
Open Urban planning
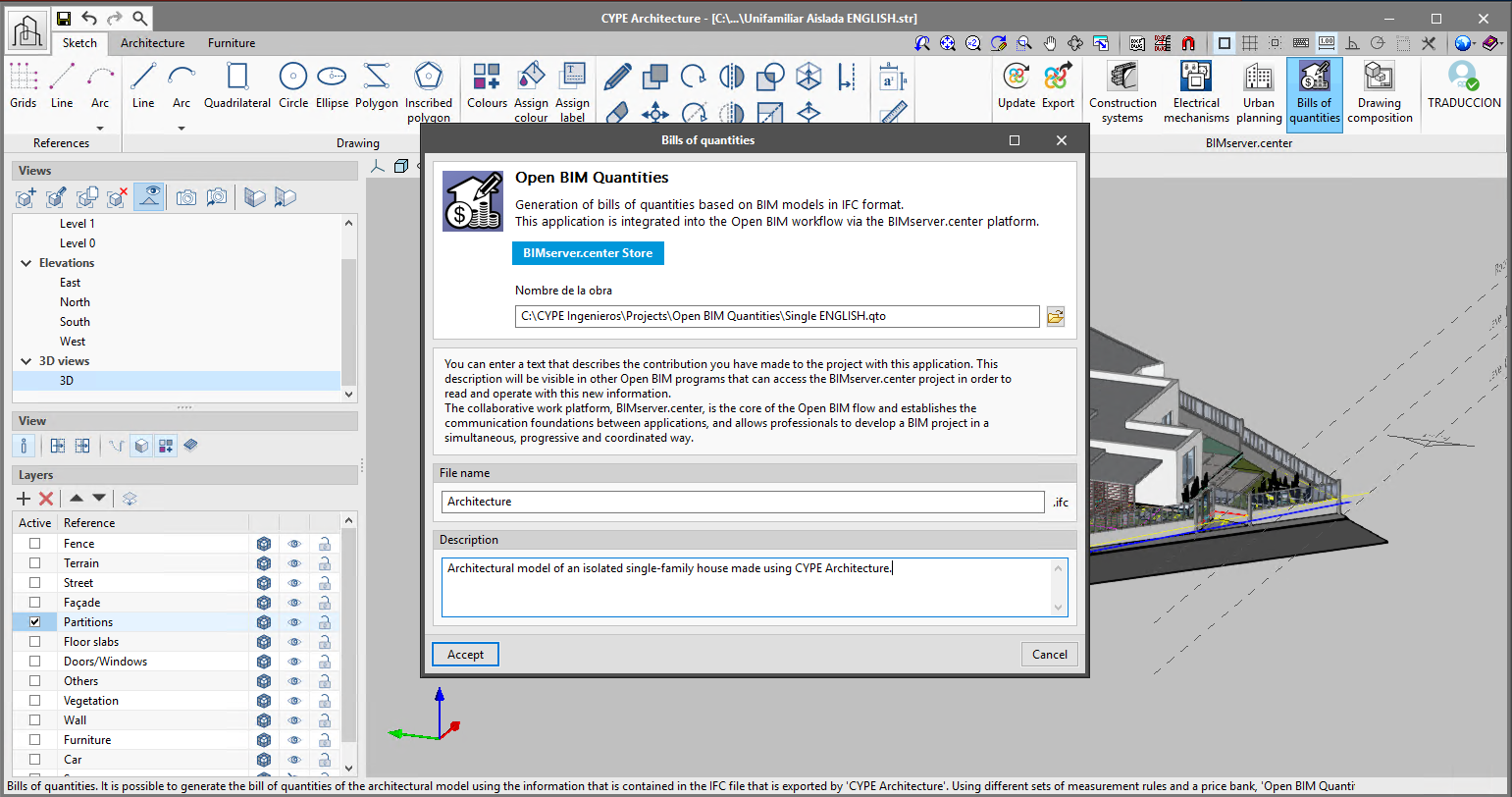(x=1259, y=91)
